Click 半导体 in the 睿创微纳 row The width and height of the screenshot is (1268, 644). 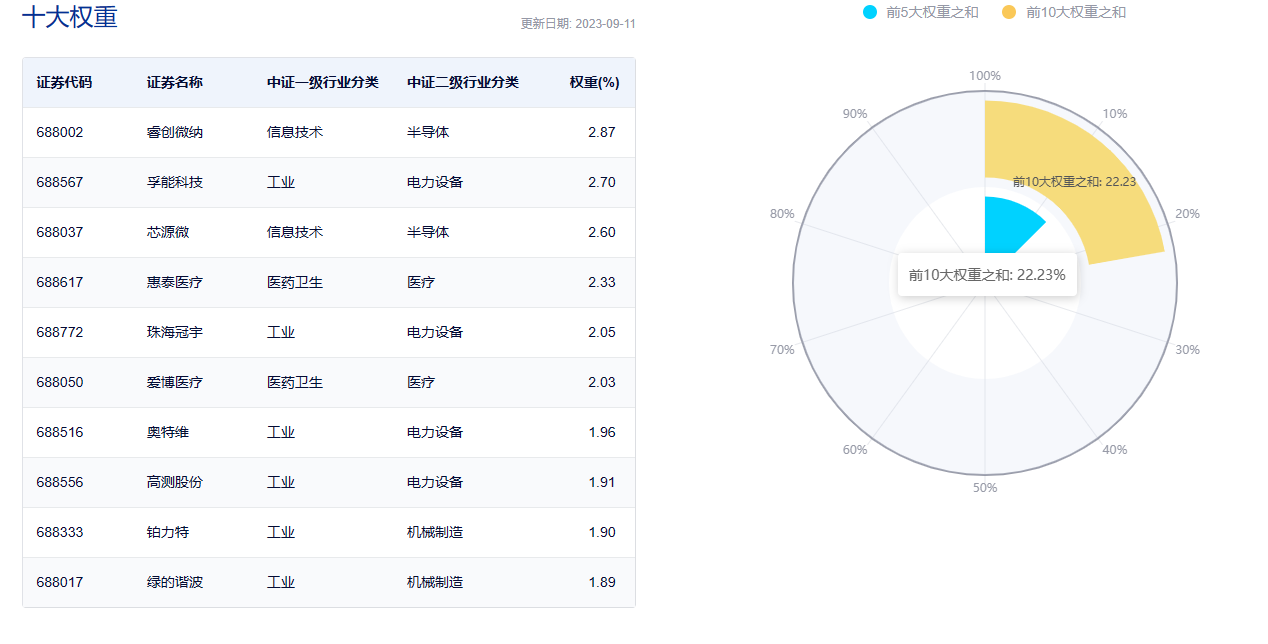(x=428, y=132)
